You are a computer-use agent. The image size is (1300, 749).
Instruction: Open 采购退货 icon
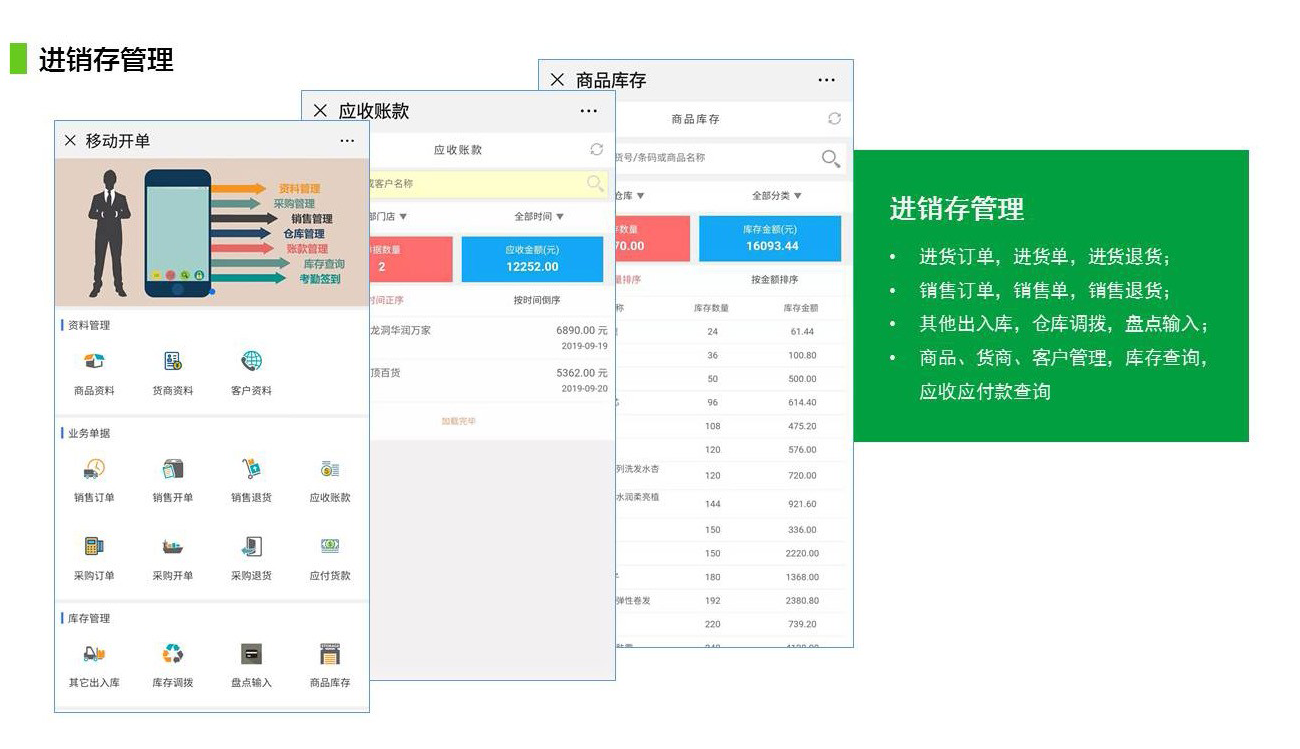[x=251, y=546]
